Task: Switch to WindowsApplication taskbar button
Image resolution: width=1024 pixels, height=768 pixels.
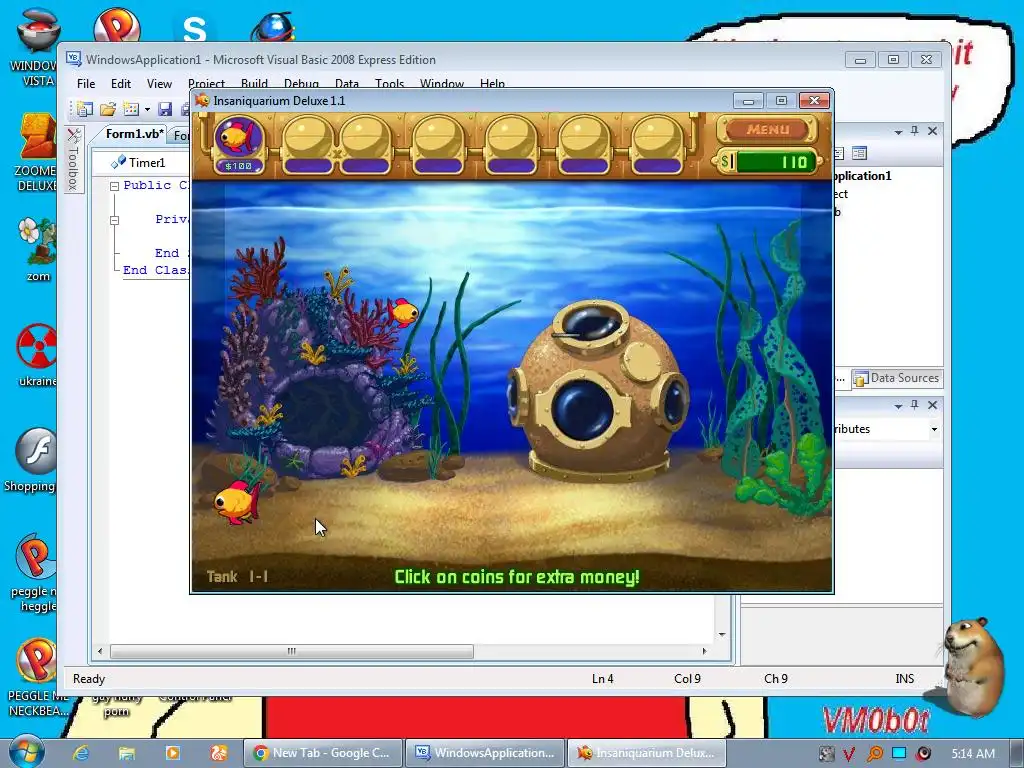Action: tap(485, 753)
